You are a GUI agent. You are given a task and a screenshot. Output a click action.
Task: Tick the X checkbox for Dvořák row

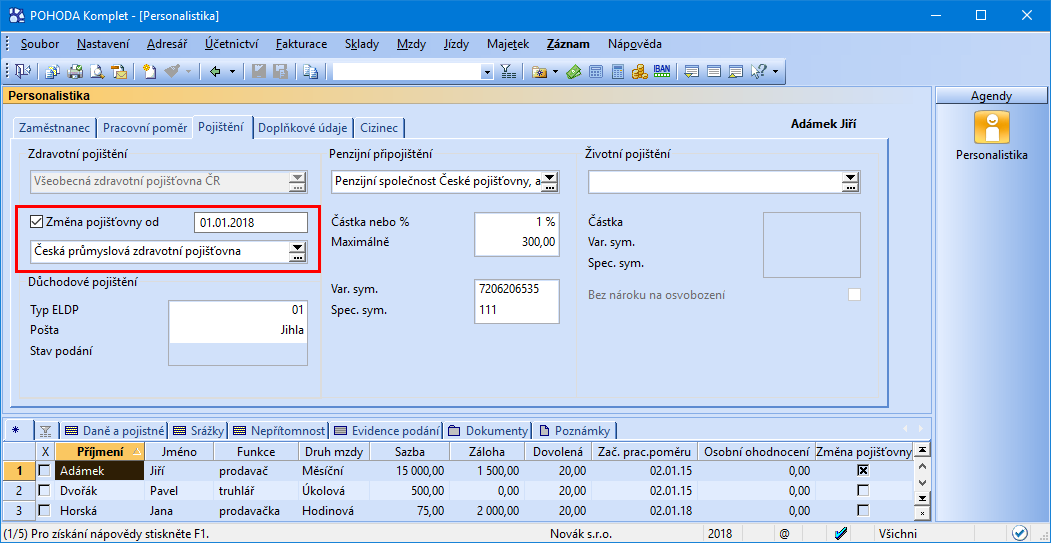[x=44, y=491]
